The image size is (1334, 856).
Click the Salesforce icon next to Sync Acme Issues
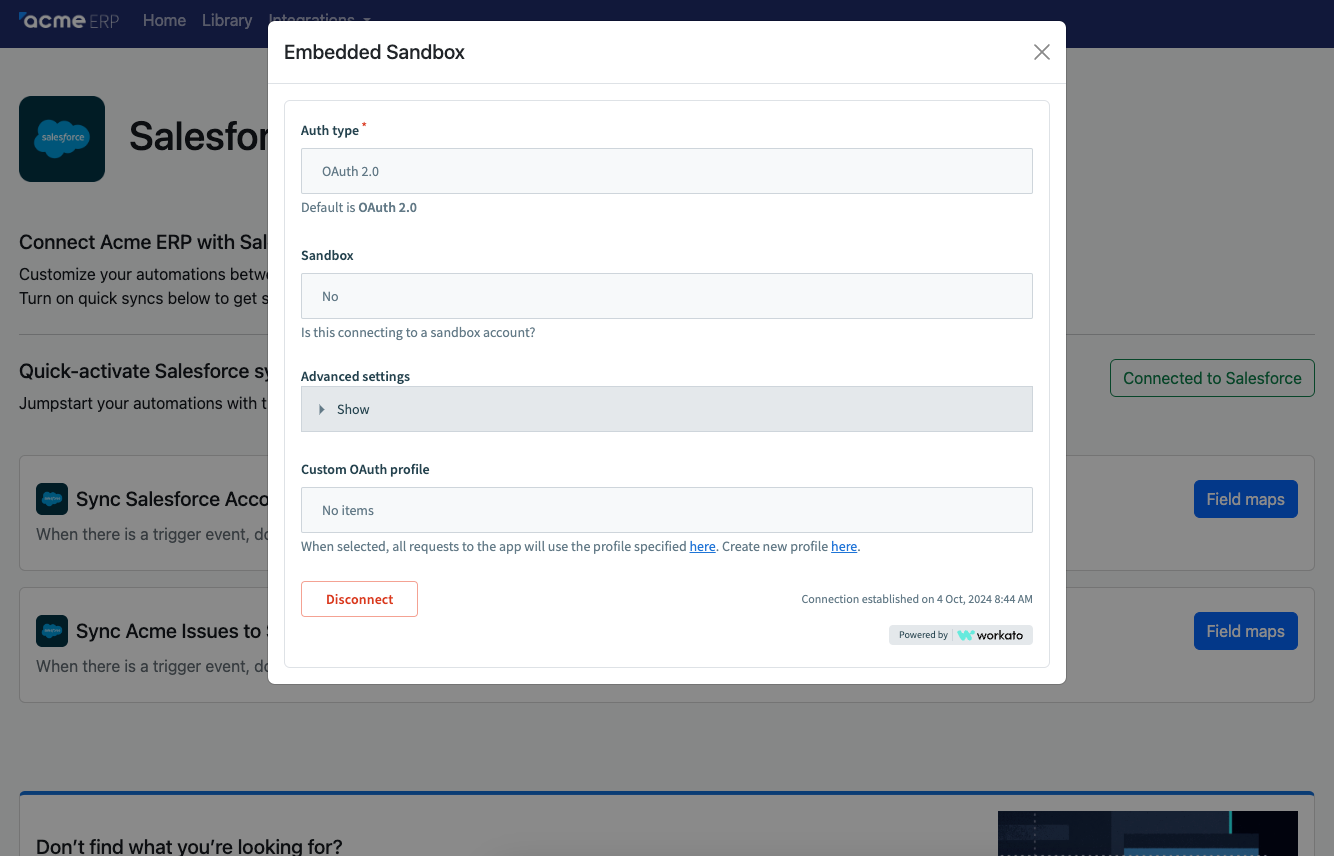pyautogui.click(x=51, y=630)
